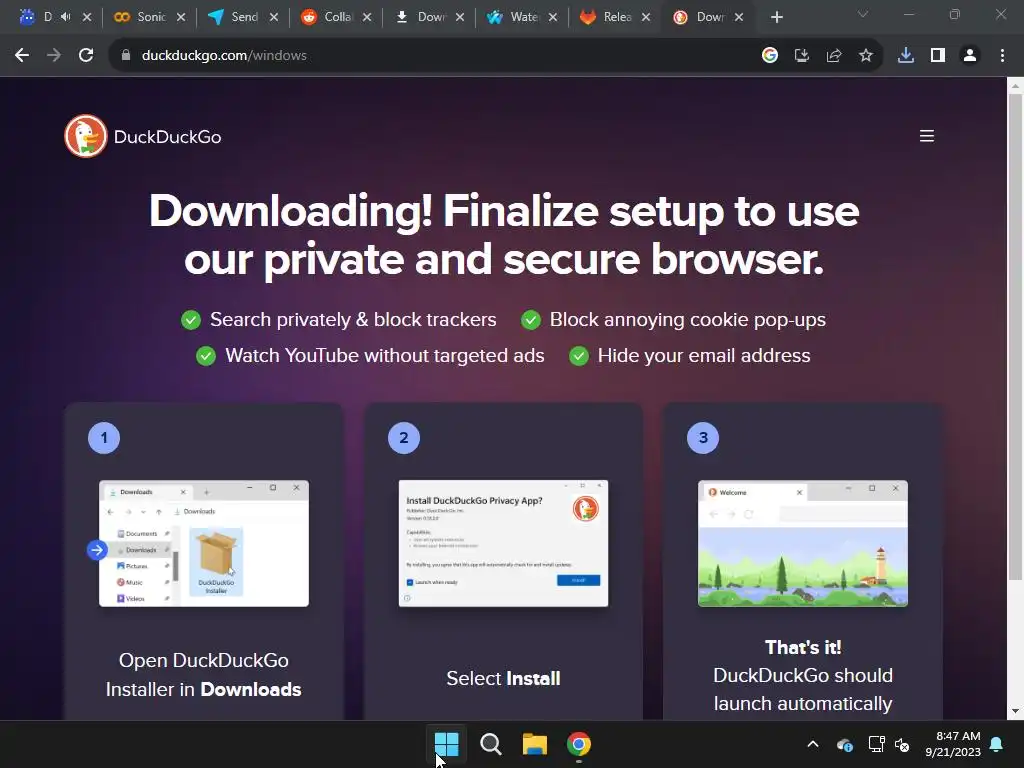Open the hamburger menu on the page
This screenshot has height=768, width=1024.
[927, 136]
